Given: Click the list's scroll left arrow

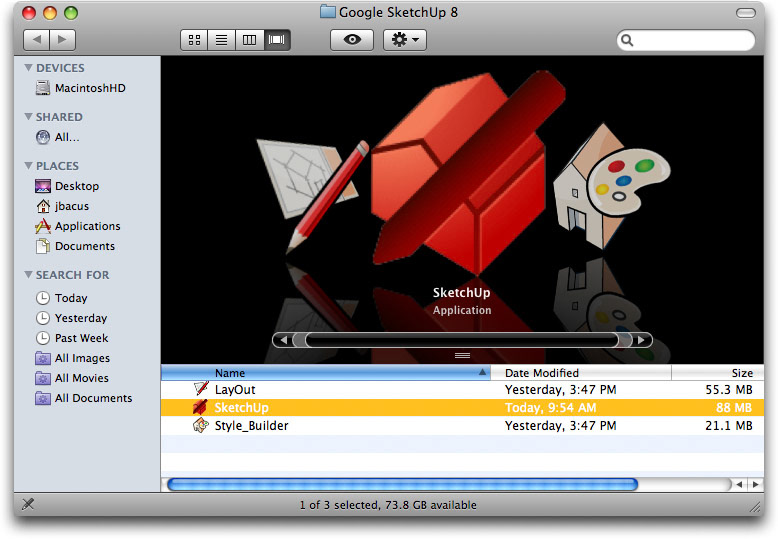Looking at the screenshot, I should click(x=739, y=484).
